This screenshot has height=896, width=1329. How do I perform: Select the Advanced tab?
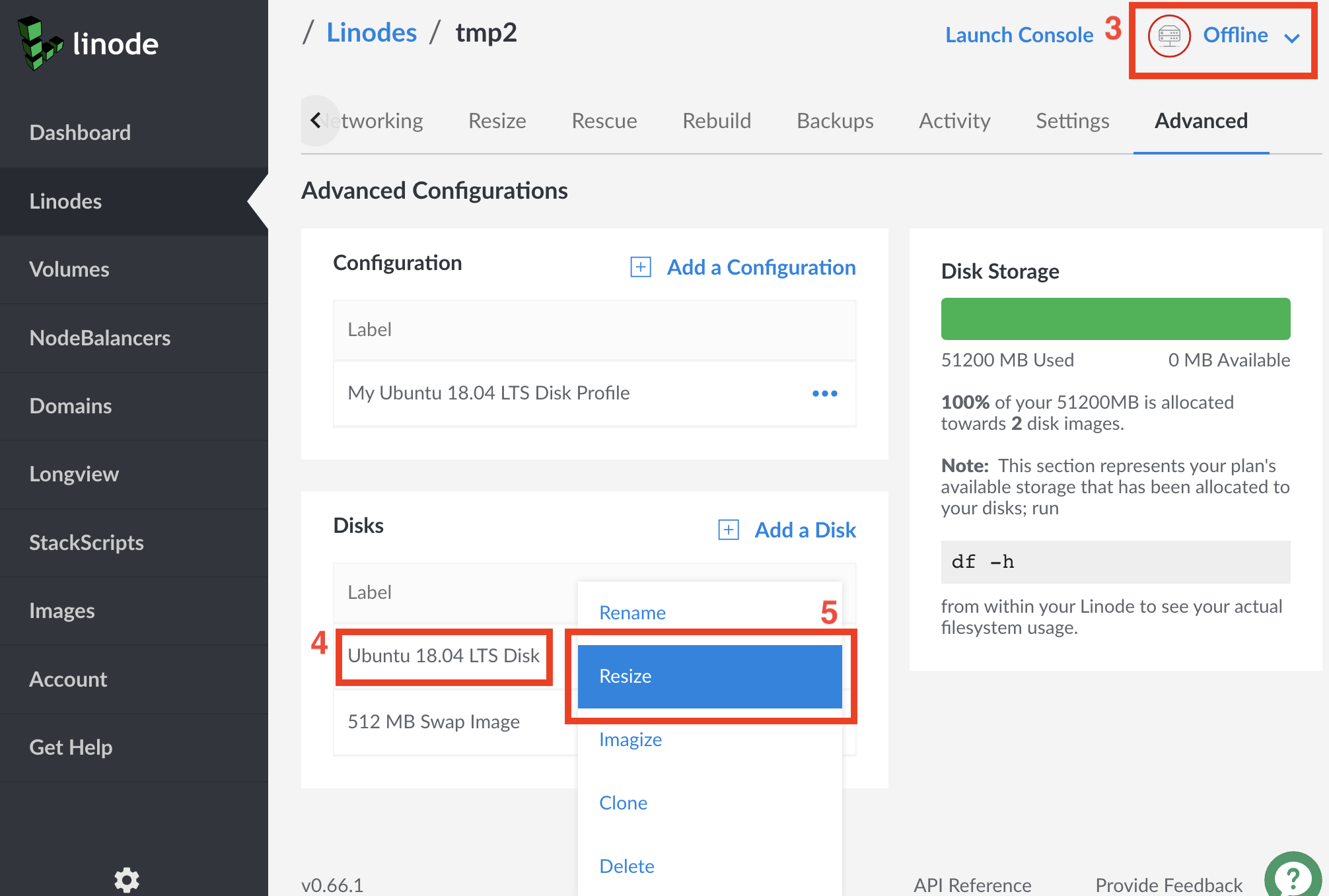(1201, 121)
